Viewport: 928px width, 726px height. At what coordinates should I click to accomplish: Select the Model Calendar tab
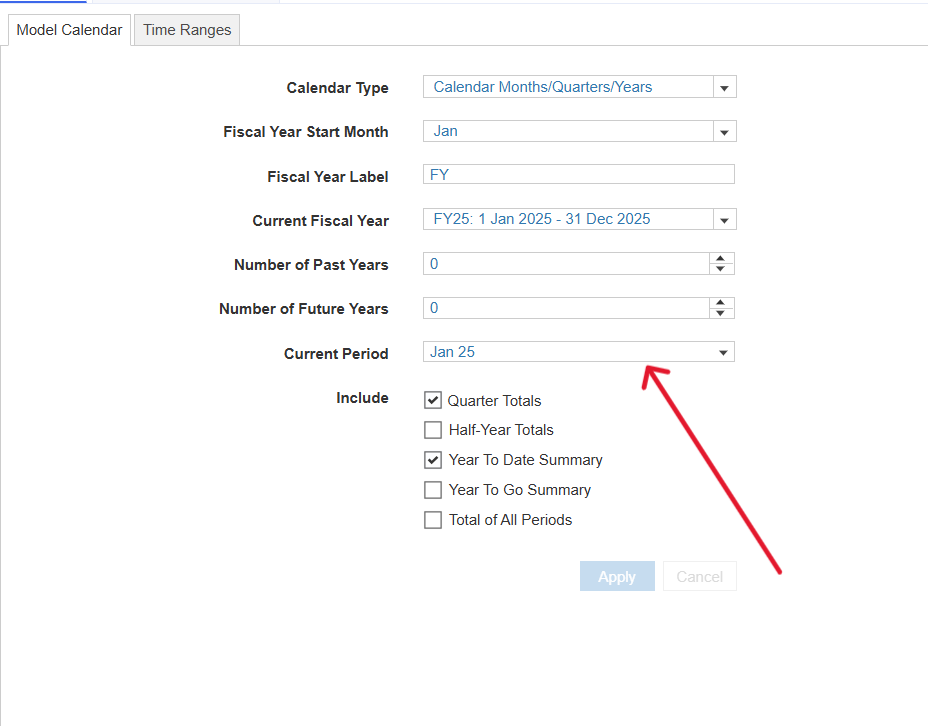tap(70, 30)
